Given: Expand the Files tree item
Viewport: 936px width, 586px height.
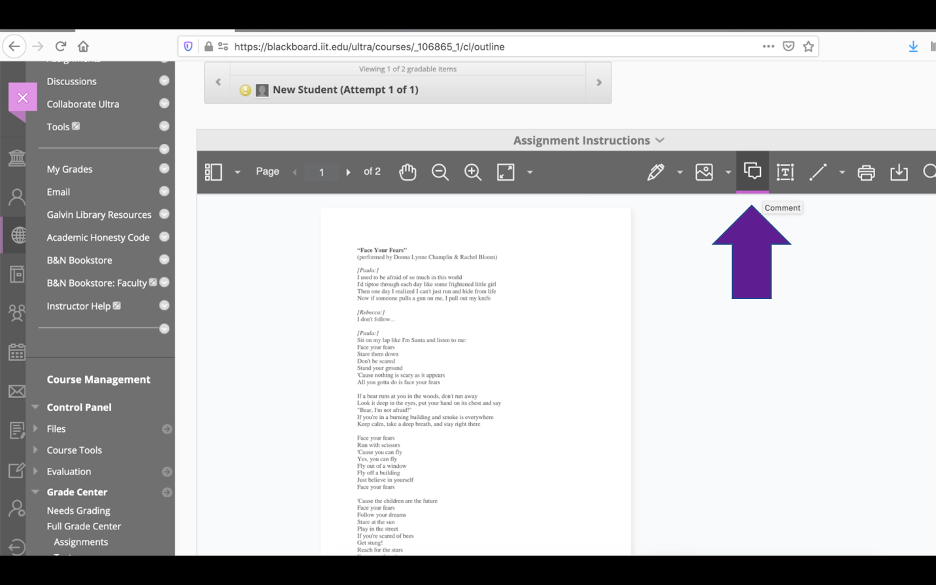Looking at the screenshot, I should (35, 428).
